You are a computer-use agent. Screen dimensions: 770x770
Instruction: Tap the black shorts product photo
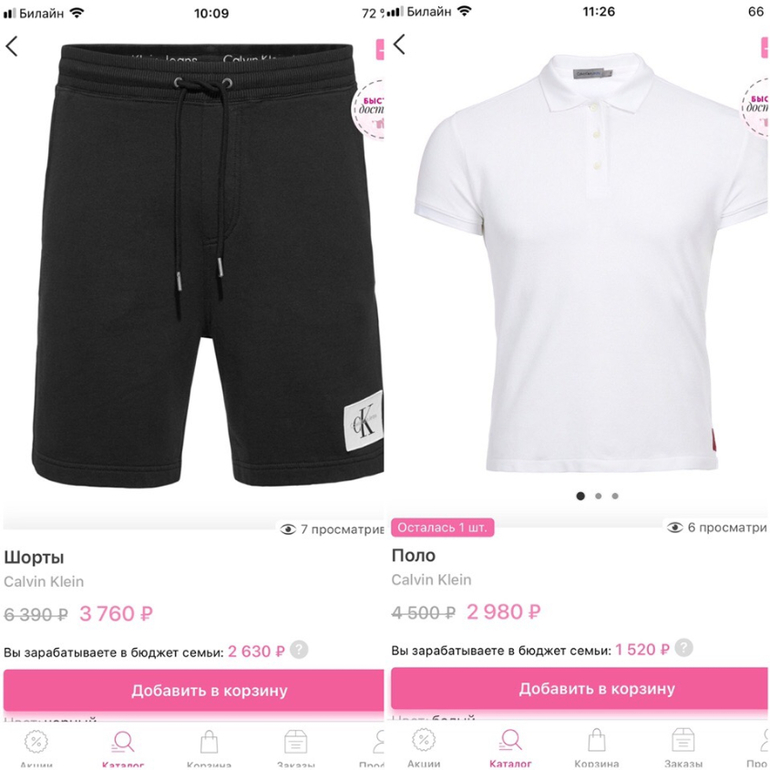[208, 265]
